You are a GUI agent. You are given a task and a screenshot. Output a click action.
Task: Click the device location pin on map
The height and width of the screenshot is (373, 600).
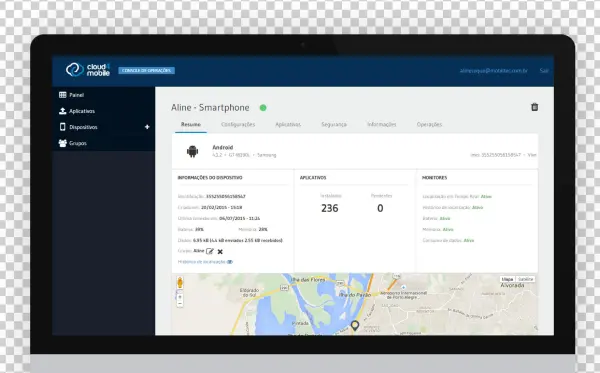coord(355,326)
